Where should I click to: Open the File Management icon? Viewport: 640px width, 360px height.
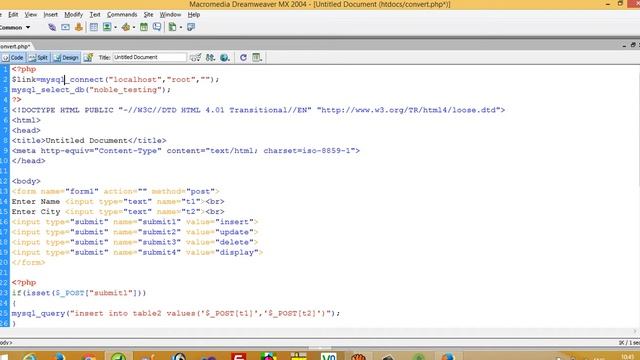tap(210, 58)
